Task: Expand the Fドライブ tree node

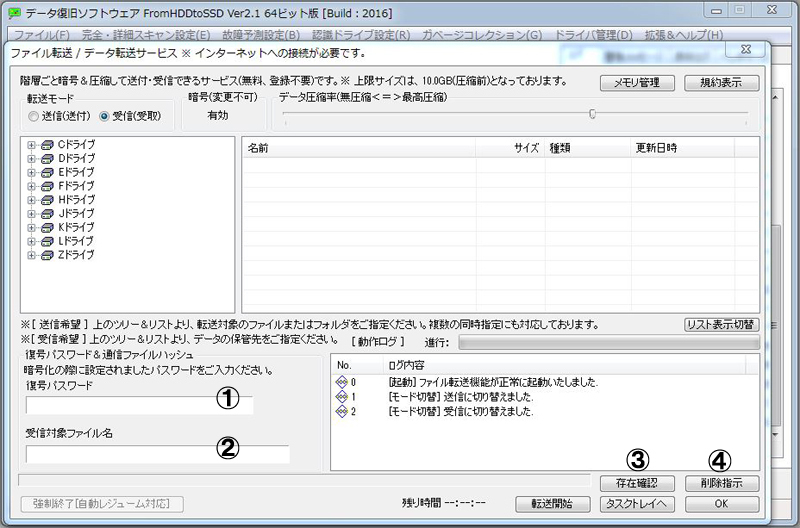Action: point(32,186)
